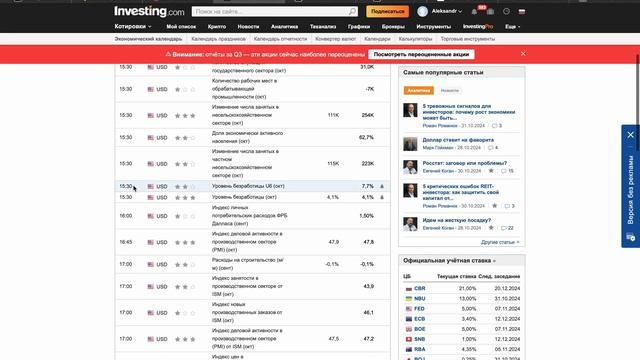640x360 pixels.
Task: Switch popular articles to Новости tab
Action: tap(450, 91)
